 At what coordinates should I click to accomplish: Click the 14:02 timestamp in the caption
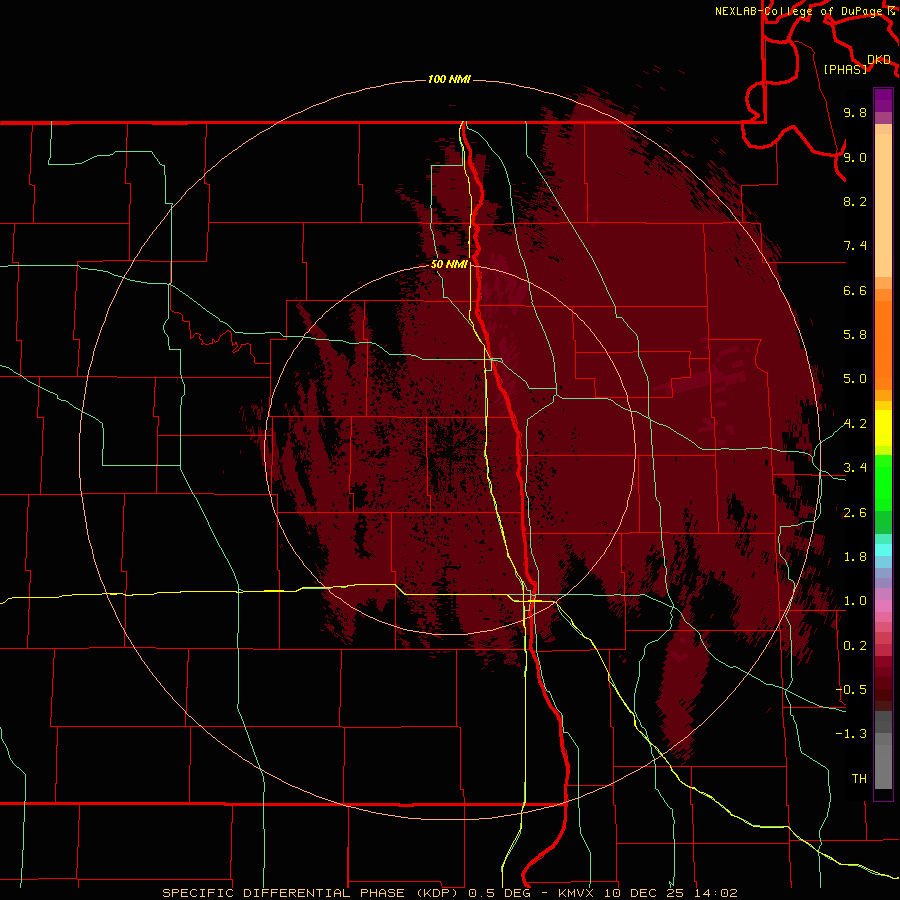click(714, 893)
